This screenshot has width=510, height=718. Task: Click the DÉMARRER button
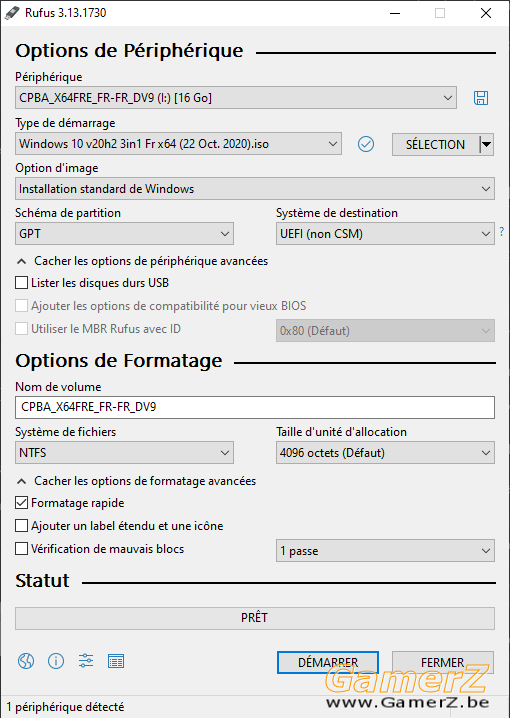[x=328, y=663]
